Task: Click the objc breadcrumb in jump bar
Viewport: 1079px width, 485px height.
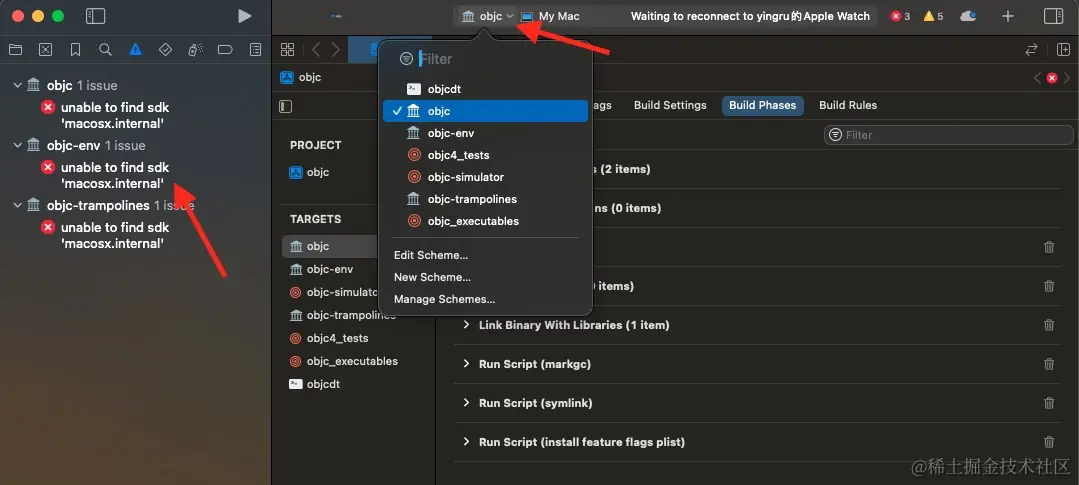Action: pos(301,77)
